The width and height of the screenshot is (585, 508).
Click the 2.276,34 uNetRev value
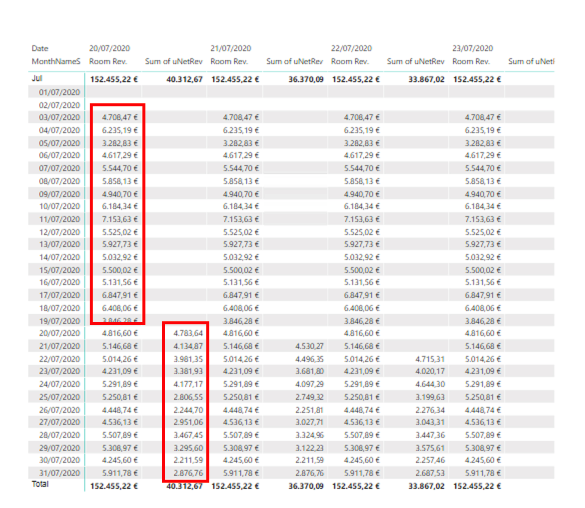click(x=430, y=410)
